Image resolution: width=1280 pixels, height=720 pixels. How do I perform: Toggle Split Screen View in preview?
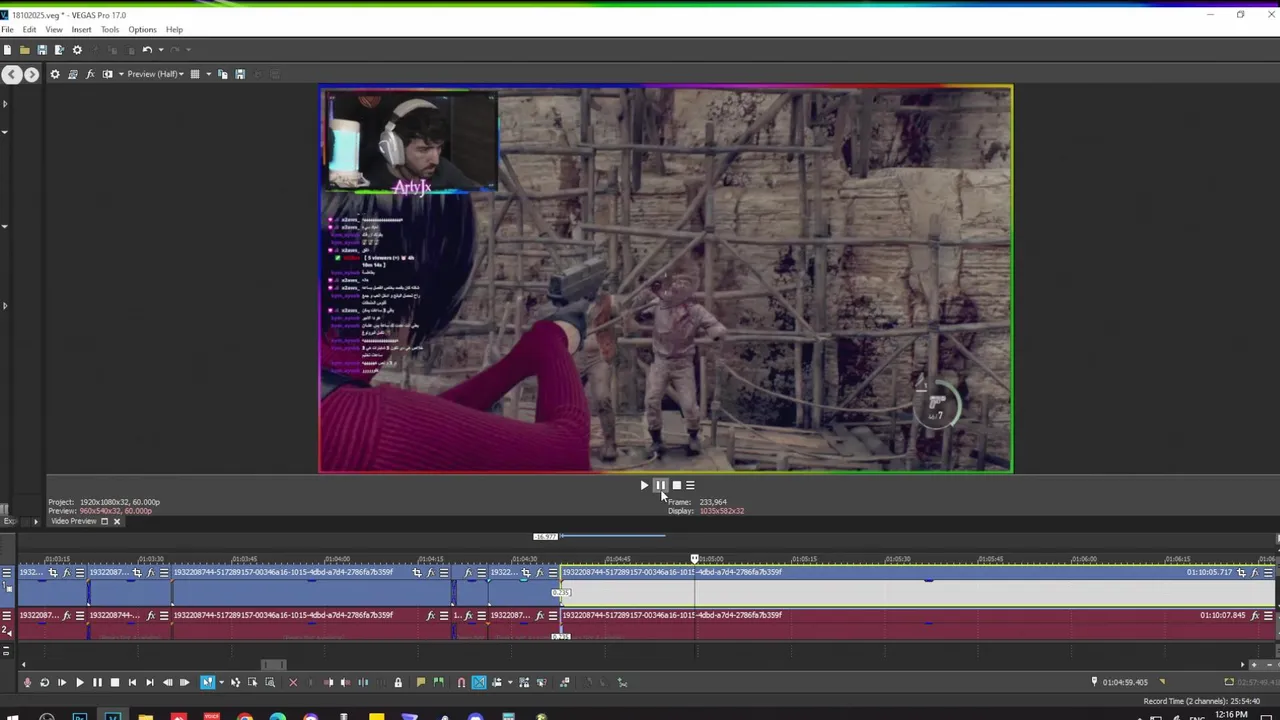(108, 74)
